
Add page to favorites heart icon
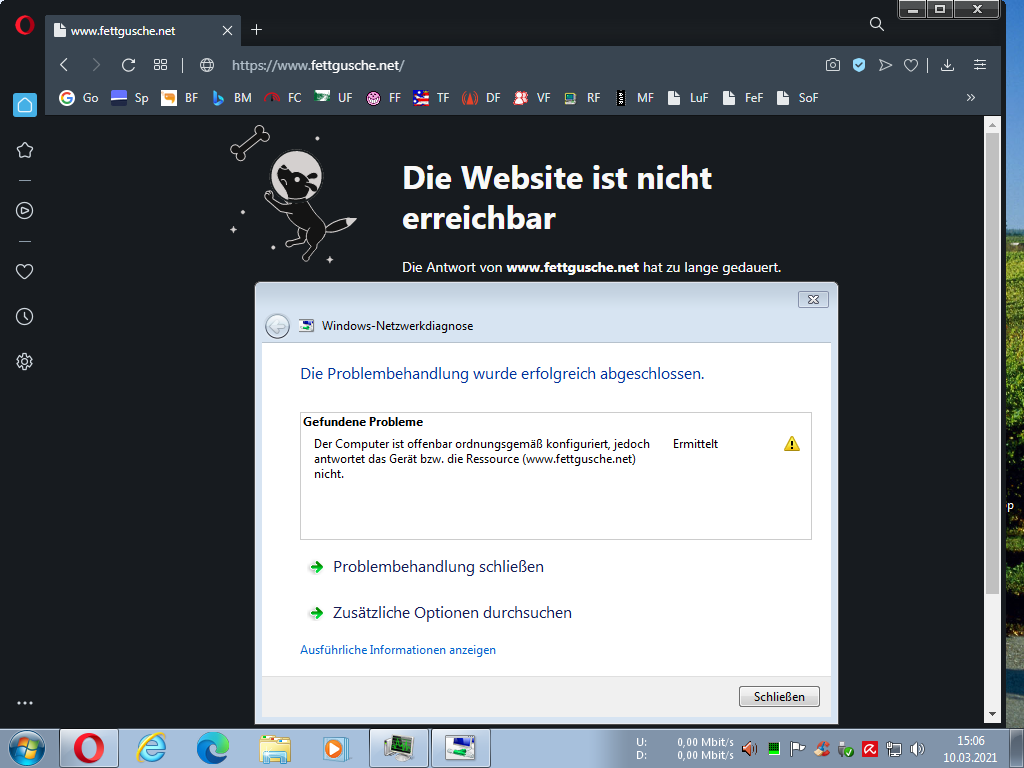[x=910, y=65]
